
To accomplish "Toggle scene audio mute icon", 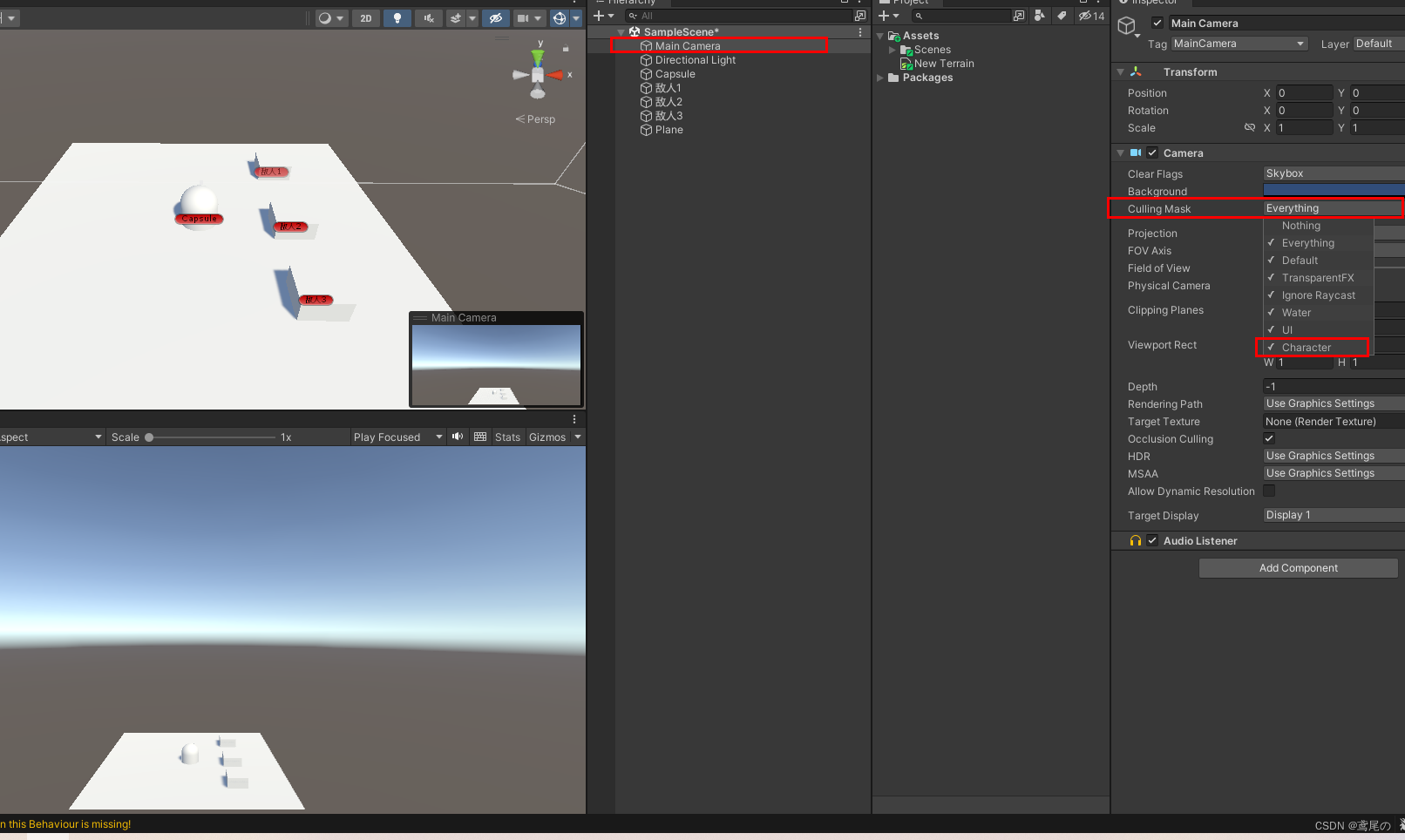I will point(428,18).
